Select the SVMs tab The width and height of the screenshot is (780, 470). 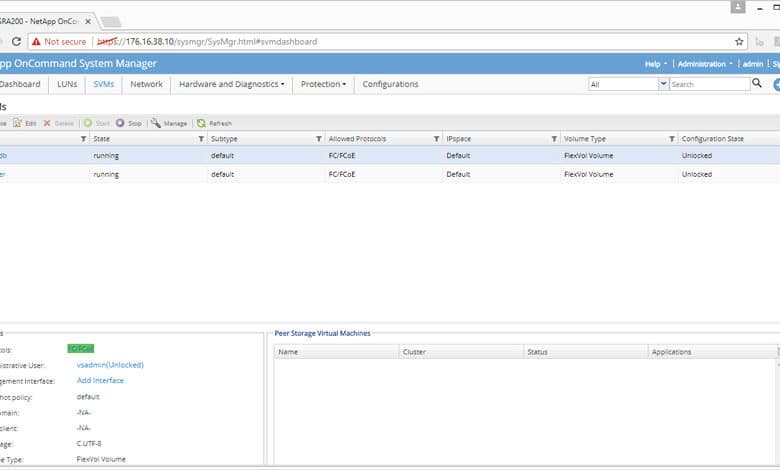coord(103,84)
